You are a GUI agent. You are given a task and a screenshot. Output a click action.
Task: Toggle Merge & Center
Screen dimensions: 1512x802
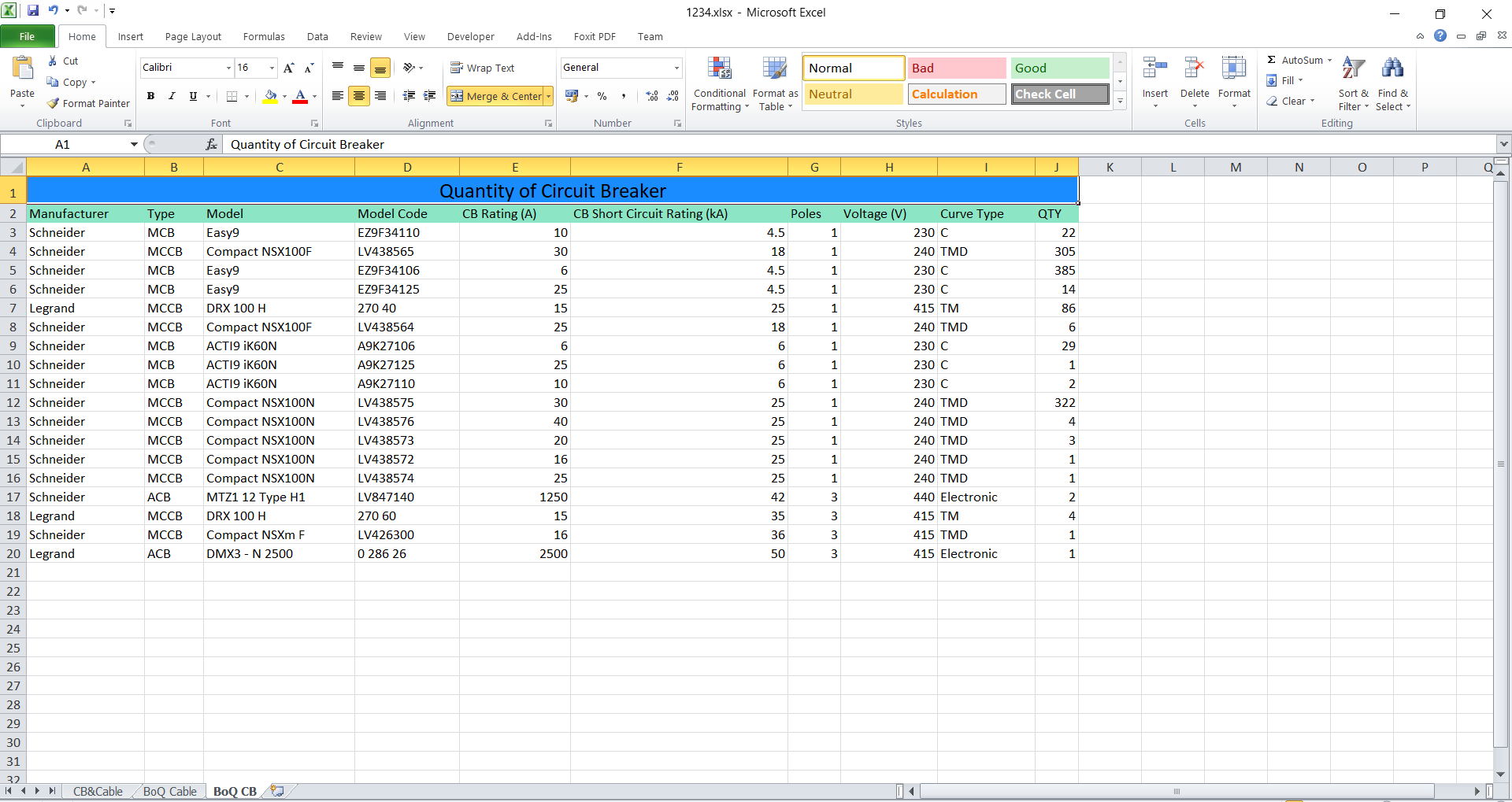[495, 96]
